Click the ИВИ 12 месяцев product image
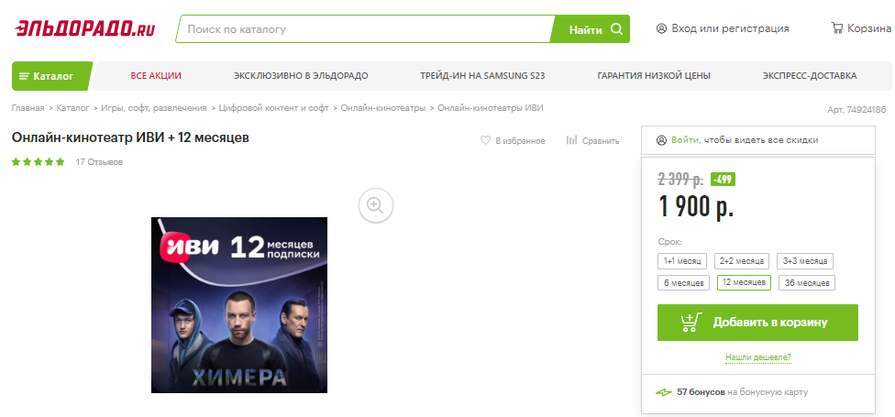 [239, 305]
